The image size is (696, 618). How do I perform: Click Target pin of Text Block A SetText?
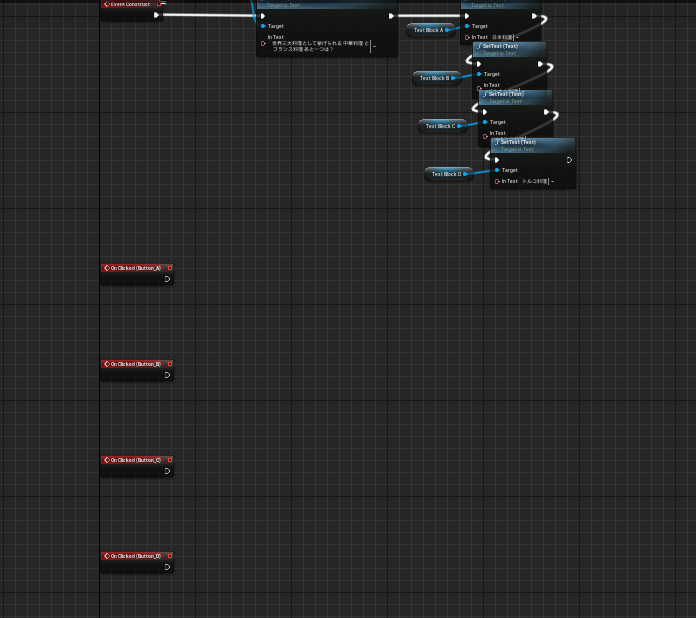coord(467,26)
